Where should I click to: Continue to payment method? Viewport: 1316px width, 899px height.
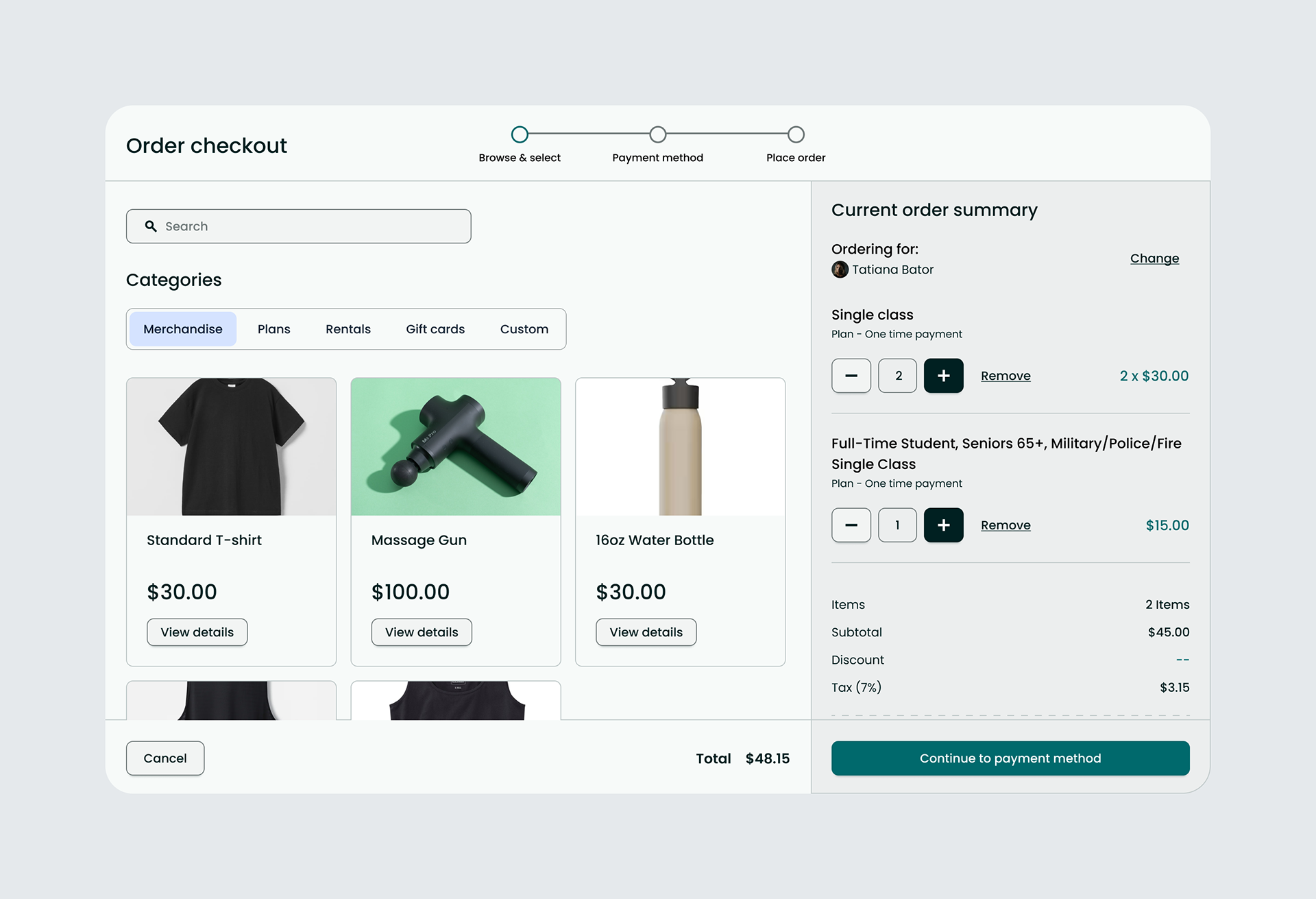pos(1010,758)
